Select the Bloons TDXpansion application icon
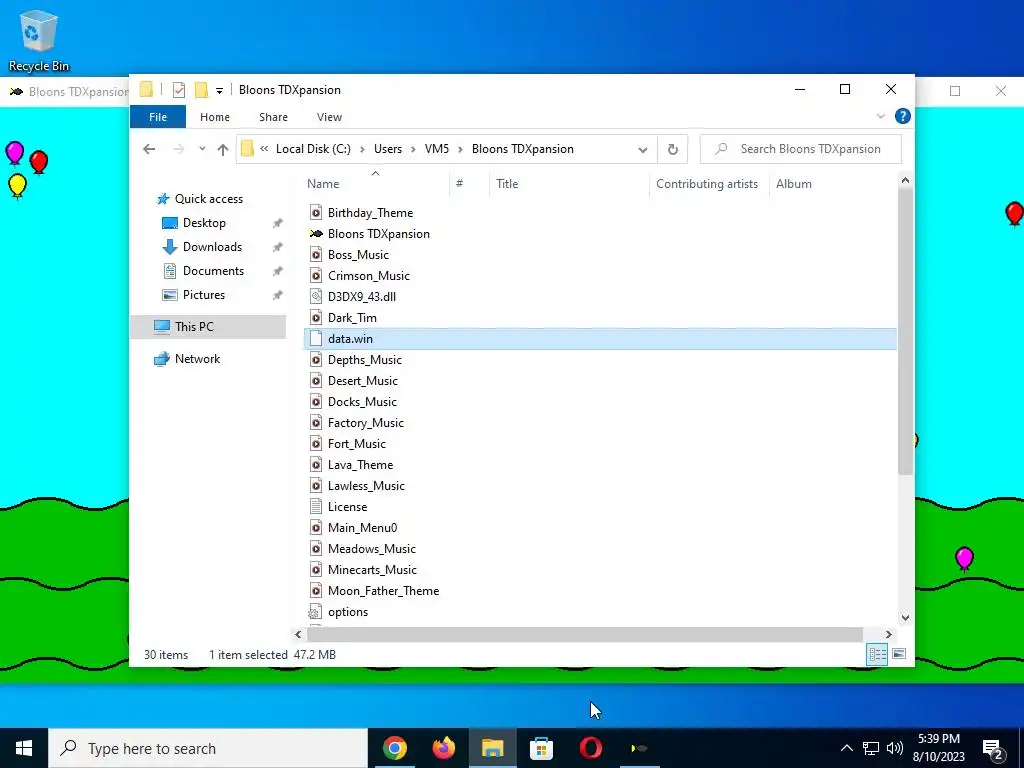Screen dimensions: 1024x768 (x=316, y=234)
